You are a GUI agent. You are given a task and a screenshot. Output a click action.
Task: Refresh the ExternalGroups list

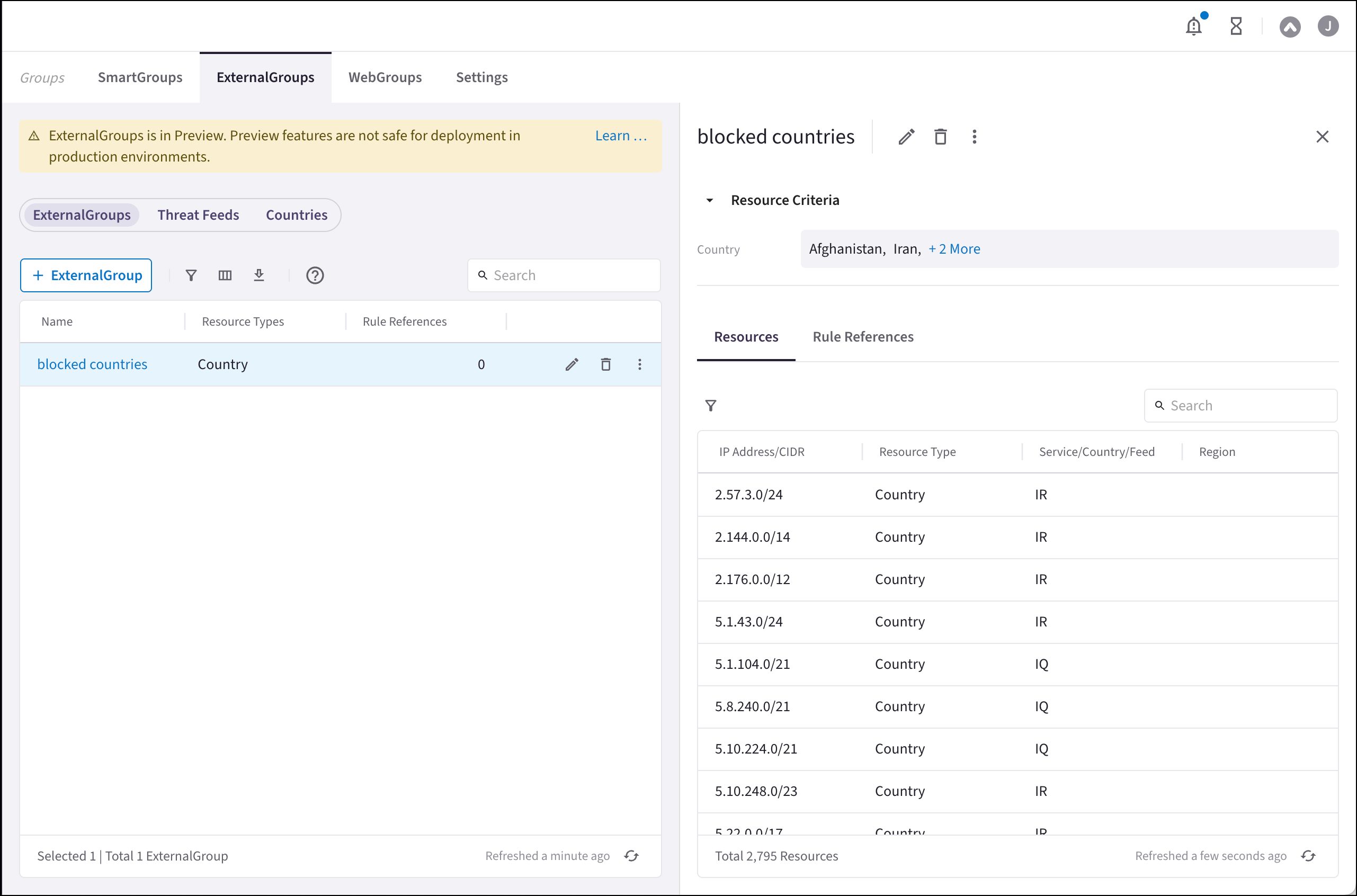coord(631,856)
